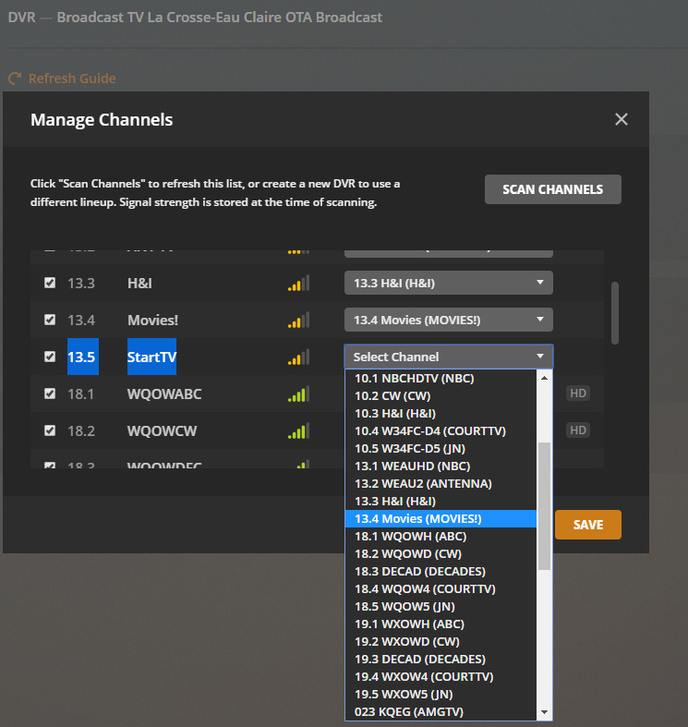The image size is (688, 727).
Task: Click the signal strength icon for 18.2 WQOWCW
Action: tap(299, 431)
